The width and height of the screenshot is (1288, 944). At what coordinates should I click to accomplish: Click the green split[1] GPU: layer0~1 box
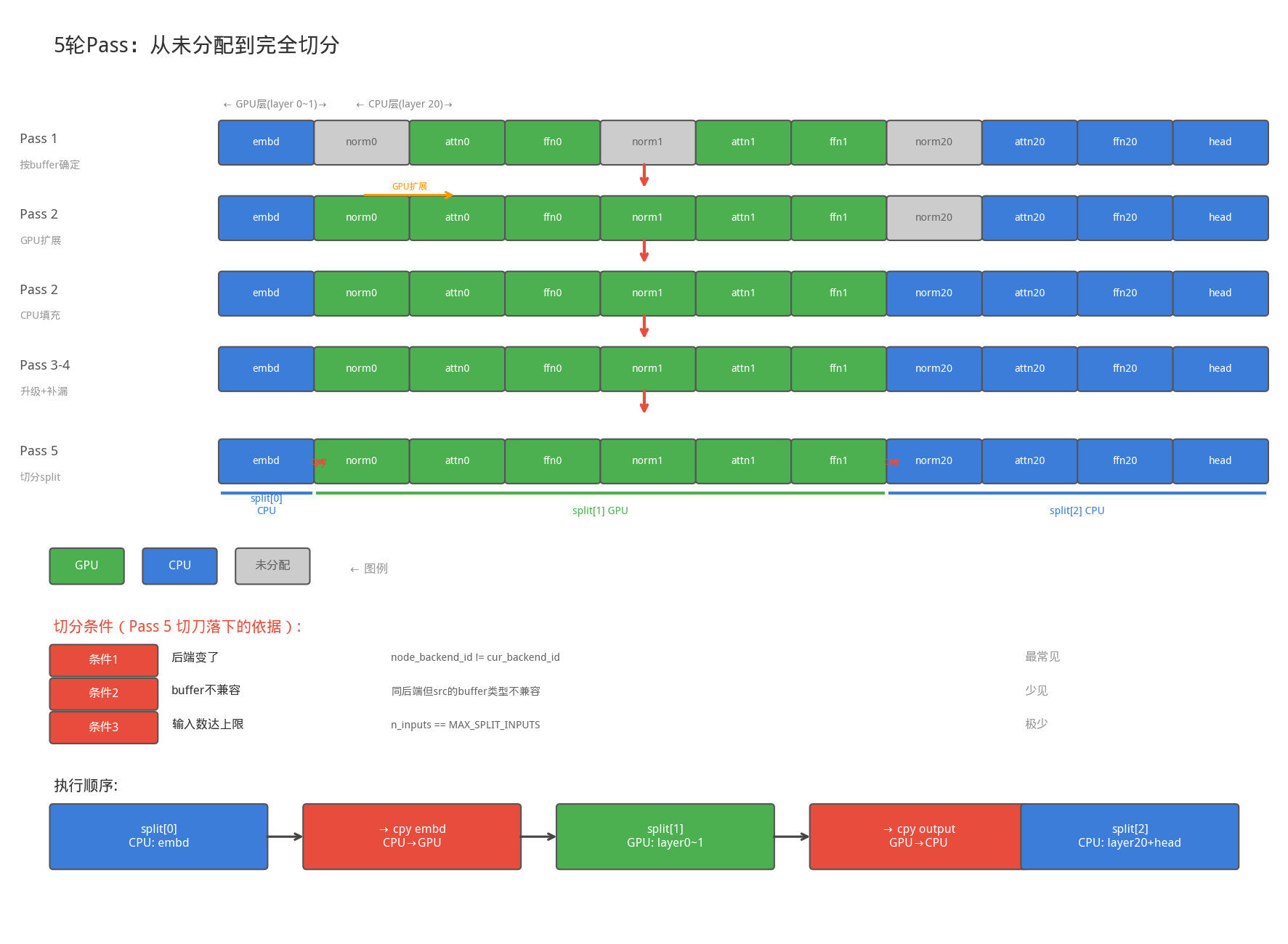(x=665, y=837)
